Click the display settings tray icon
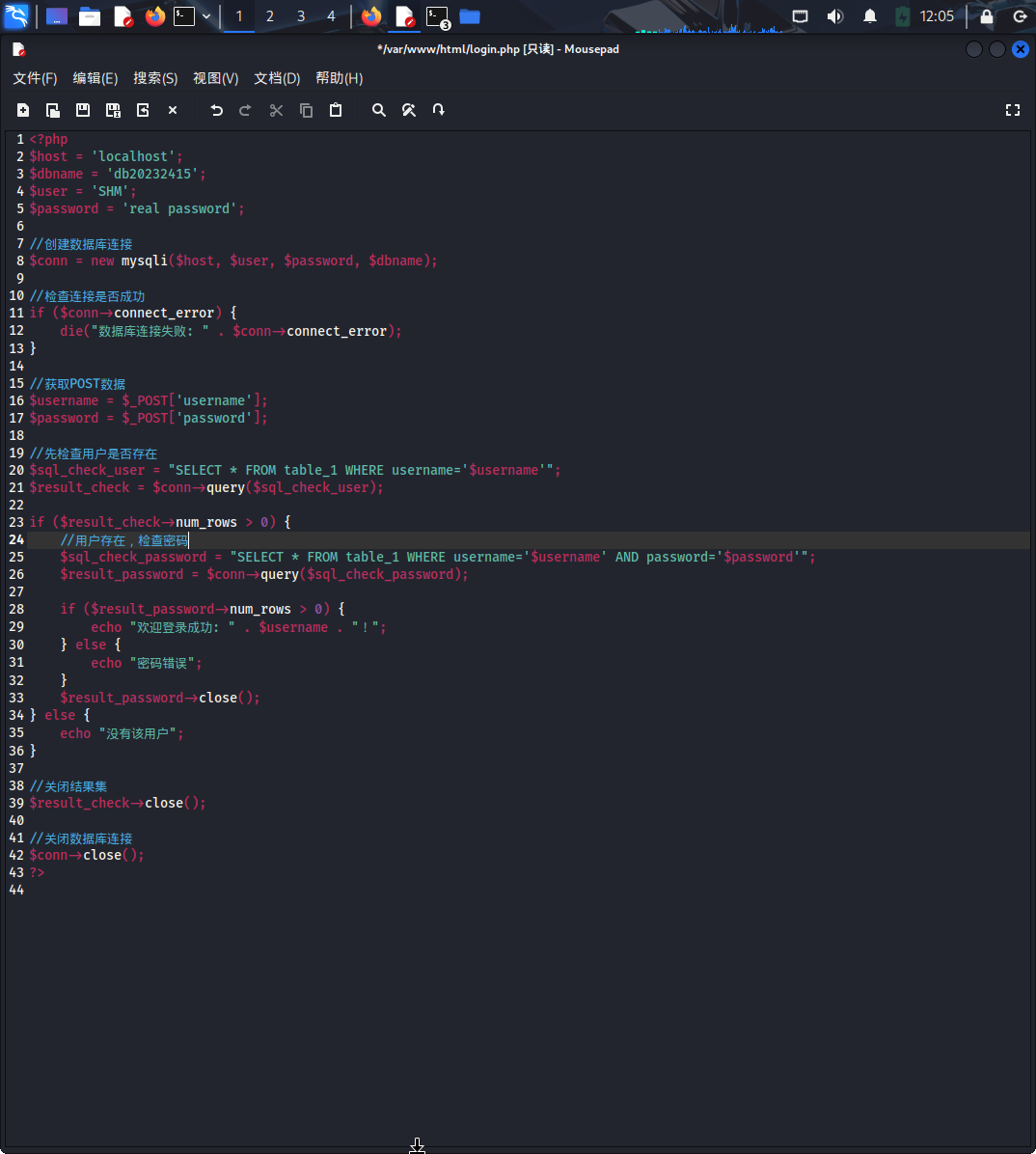1036x1154 pixels. [800, 16]
